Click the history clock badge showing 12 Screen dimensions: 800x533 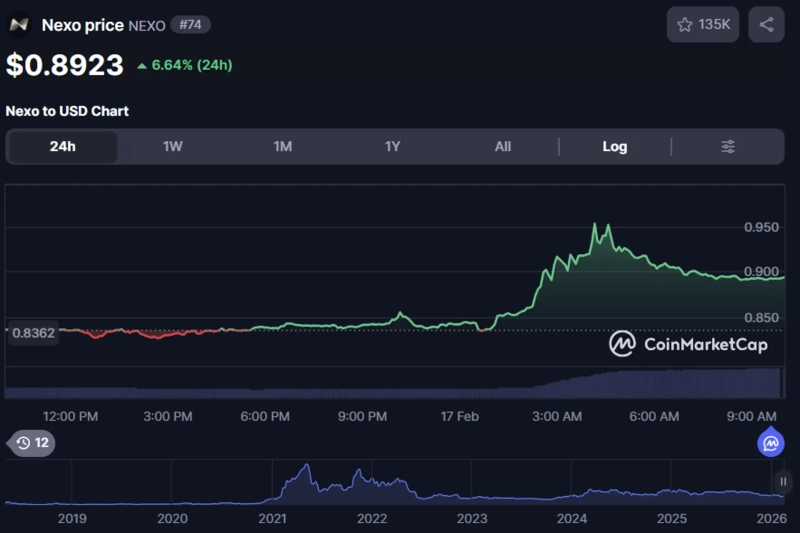coord(32,443)
